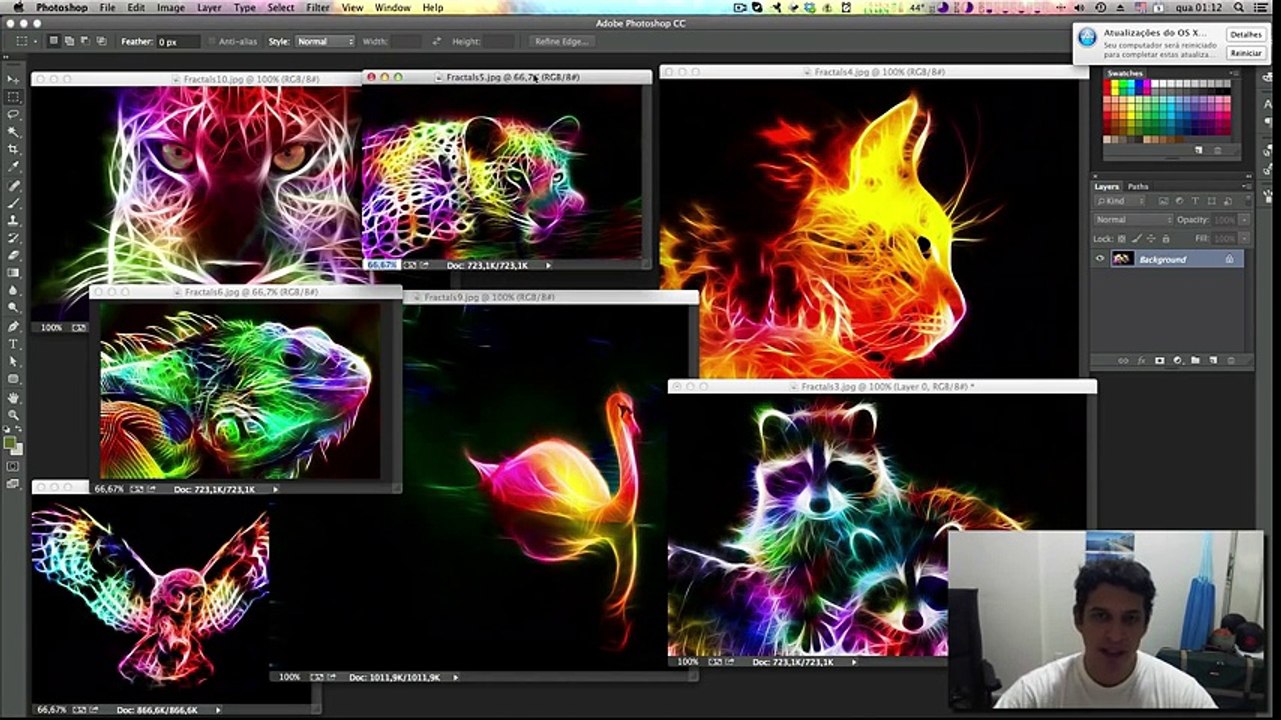Open the Layer menu
Screen dimensions: 1281x720
(x=209, y=7)
